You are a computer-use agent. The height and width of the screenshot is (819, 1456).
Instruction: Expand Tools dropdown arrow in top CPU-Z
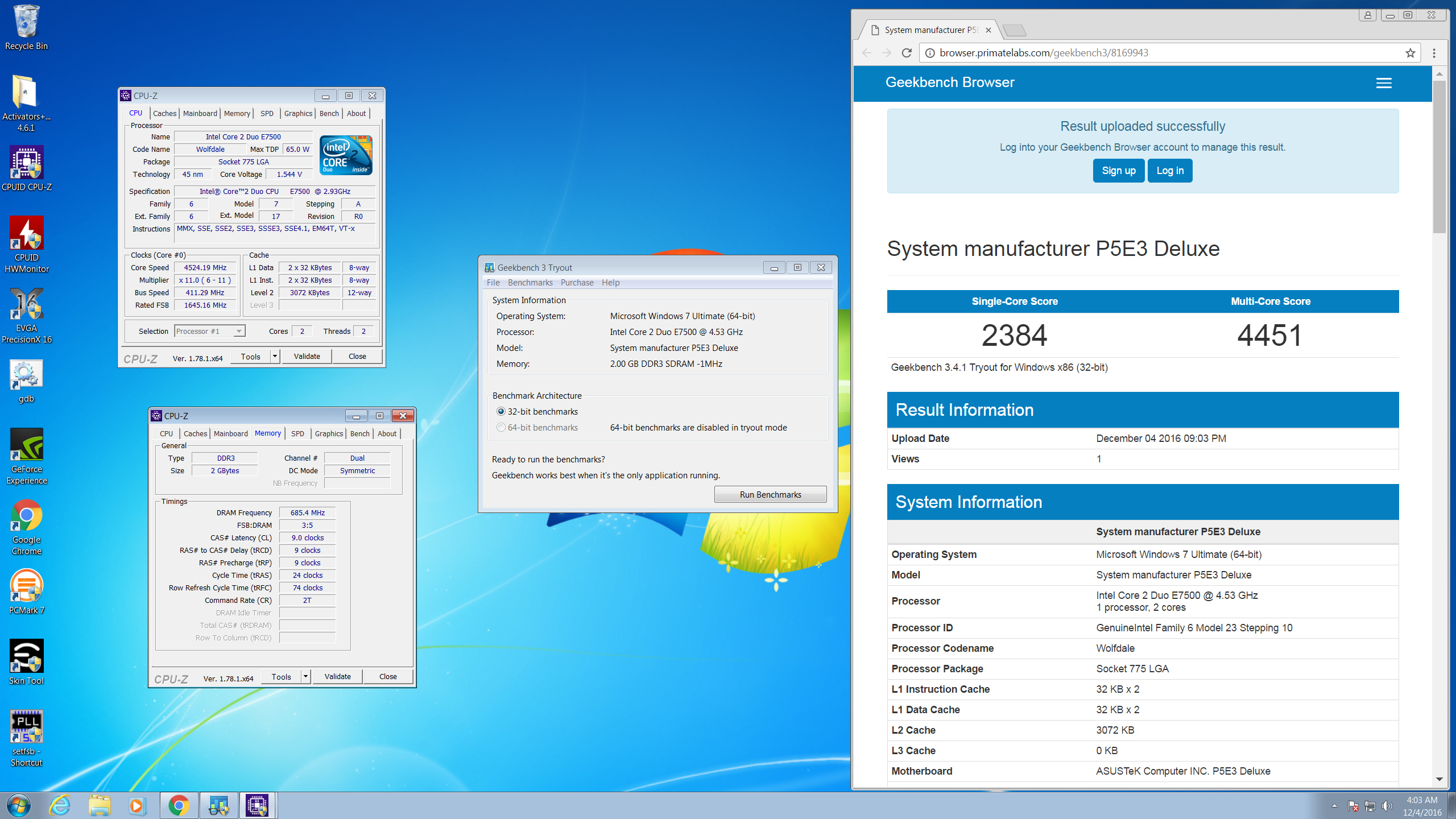click(275, 357)
